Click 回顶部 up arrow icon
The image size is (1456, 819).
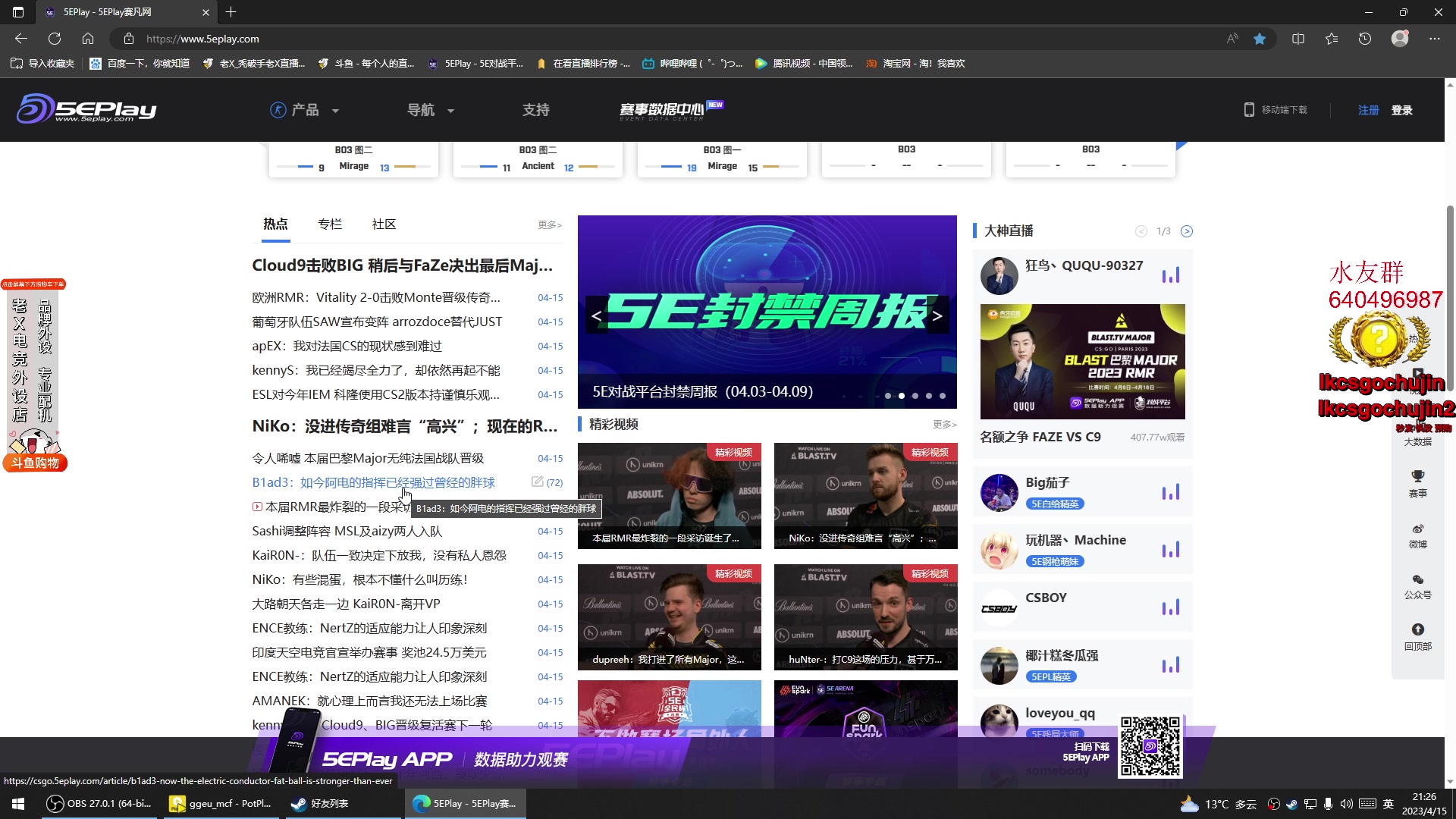(1417, 629)
